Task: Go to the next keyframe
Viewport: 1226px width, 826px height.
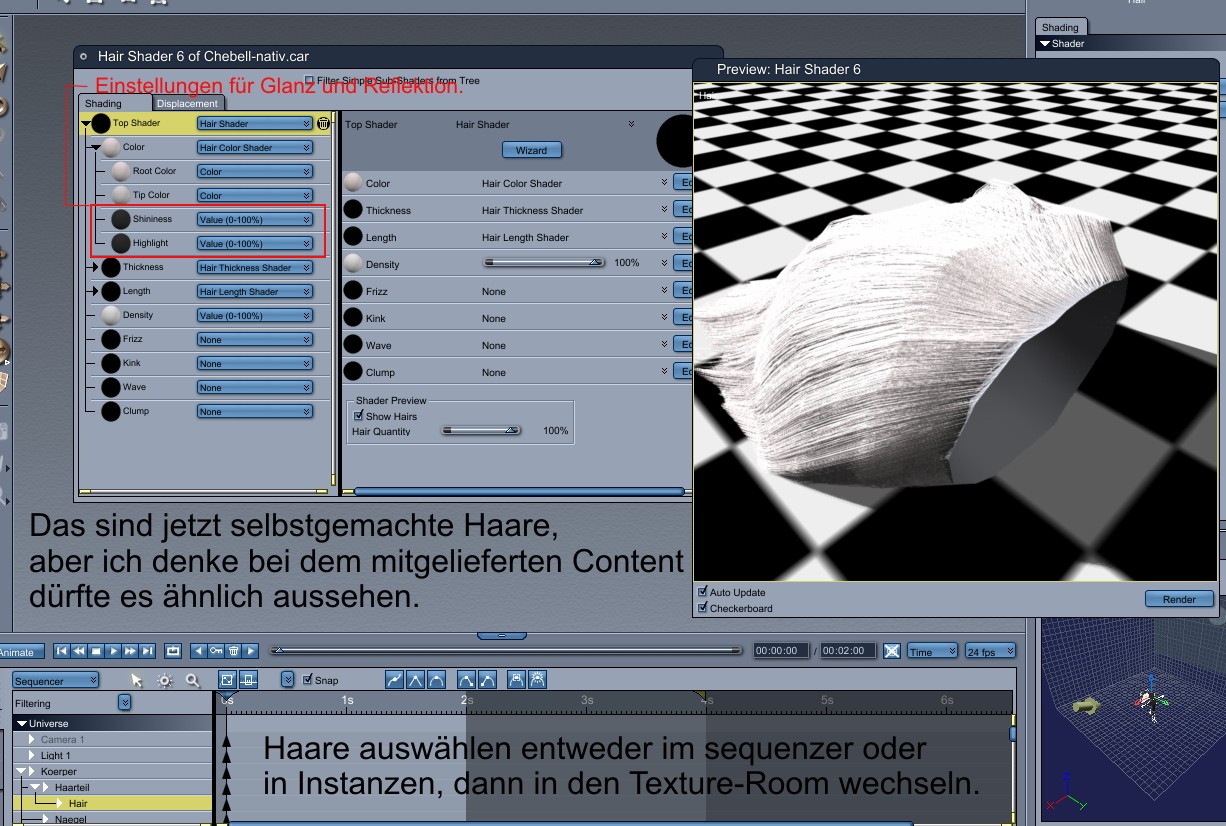Action: (251, 651)
